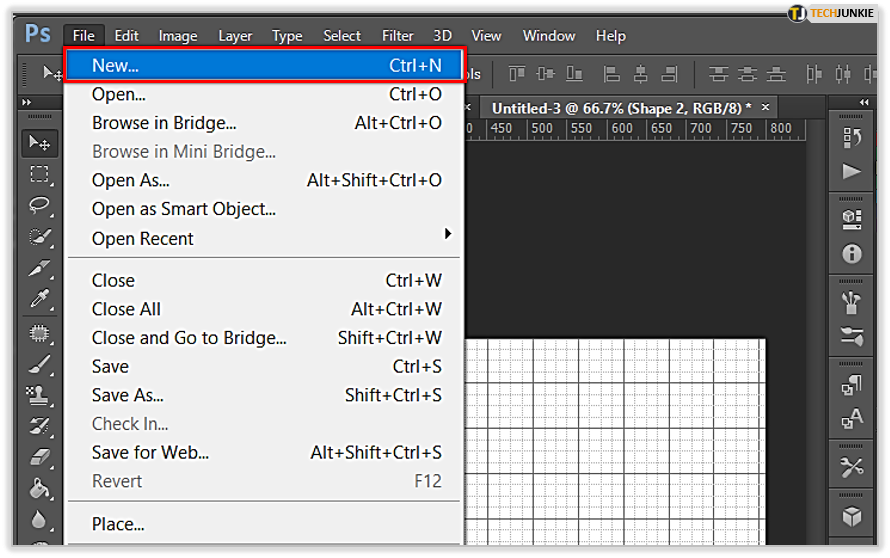Open the 3D menu

click(x=442, y=36)
